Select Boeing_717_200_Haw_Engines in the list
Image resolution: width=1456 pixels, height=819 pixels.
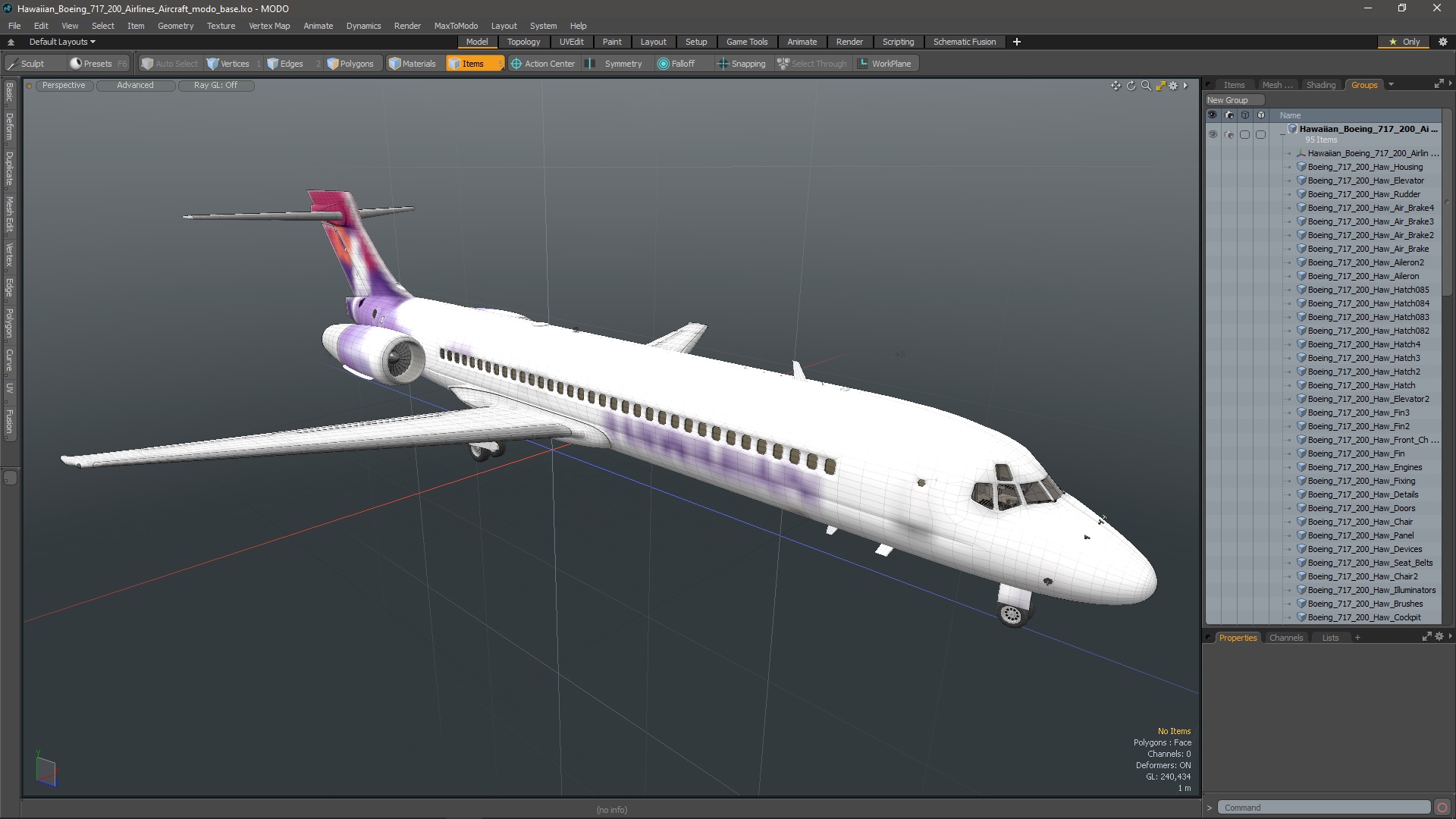pyautogui.click(x=1365, y=467)
